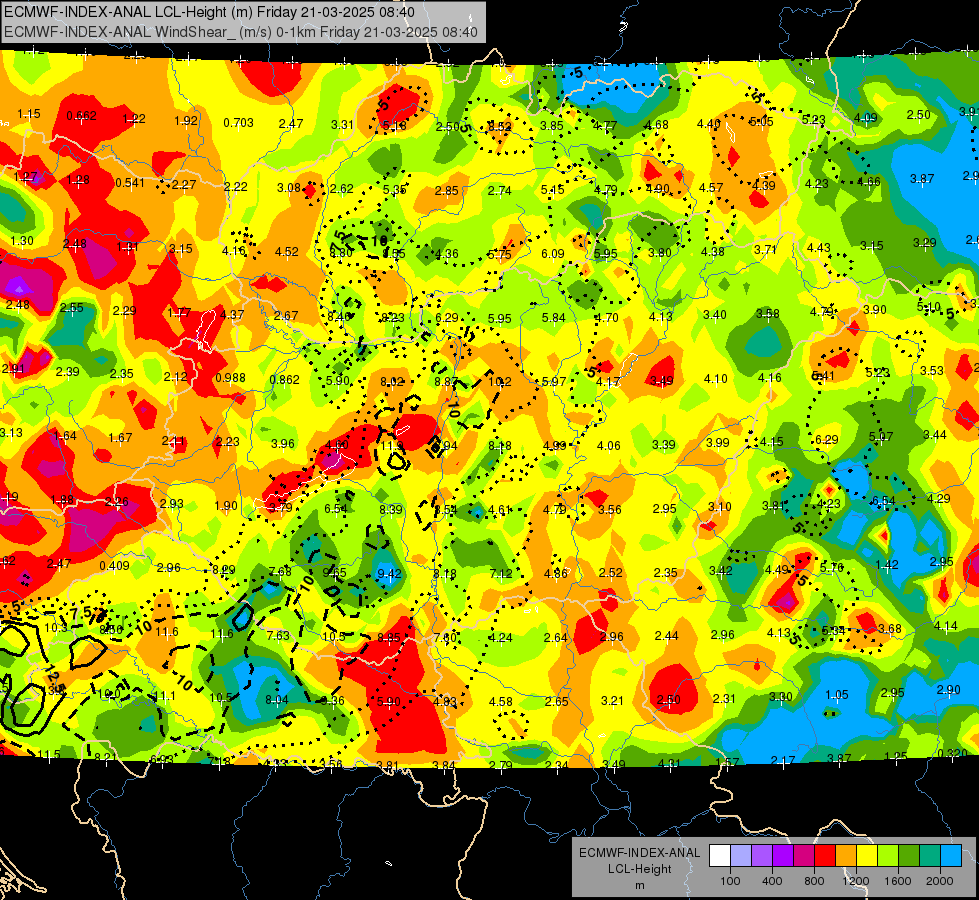The width and height of the screenshot is (979, 900).
Task: Click the '2000' legend scale label
Action: point(939,881)
